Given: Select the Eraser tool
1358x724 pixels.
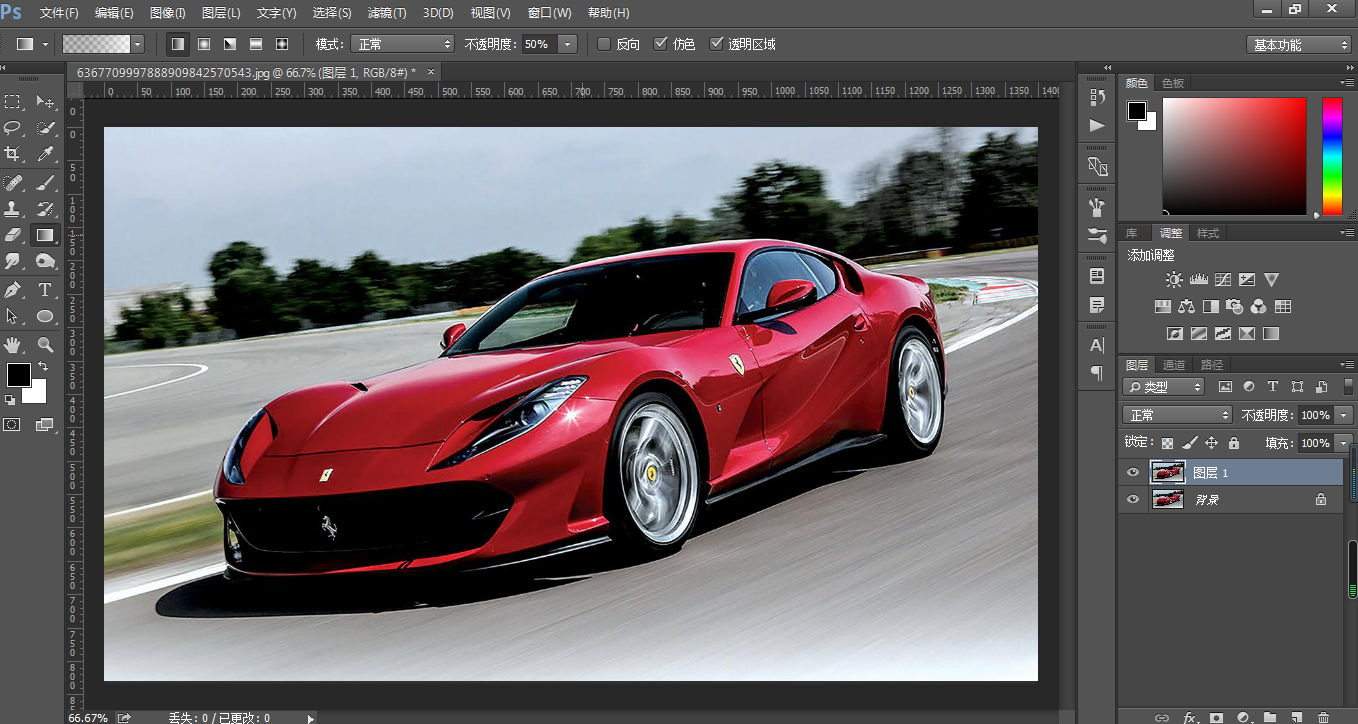Looking at the screenshot, I should click(13, 235).
